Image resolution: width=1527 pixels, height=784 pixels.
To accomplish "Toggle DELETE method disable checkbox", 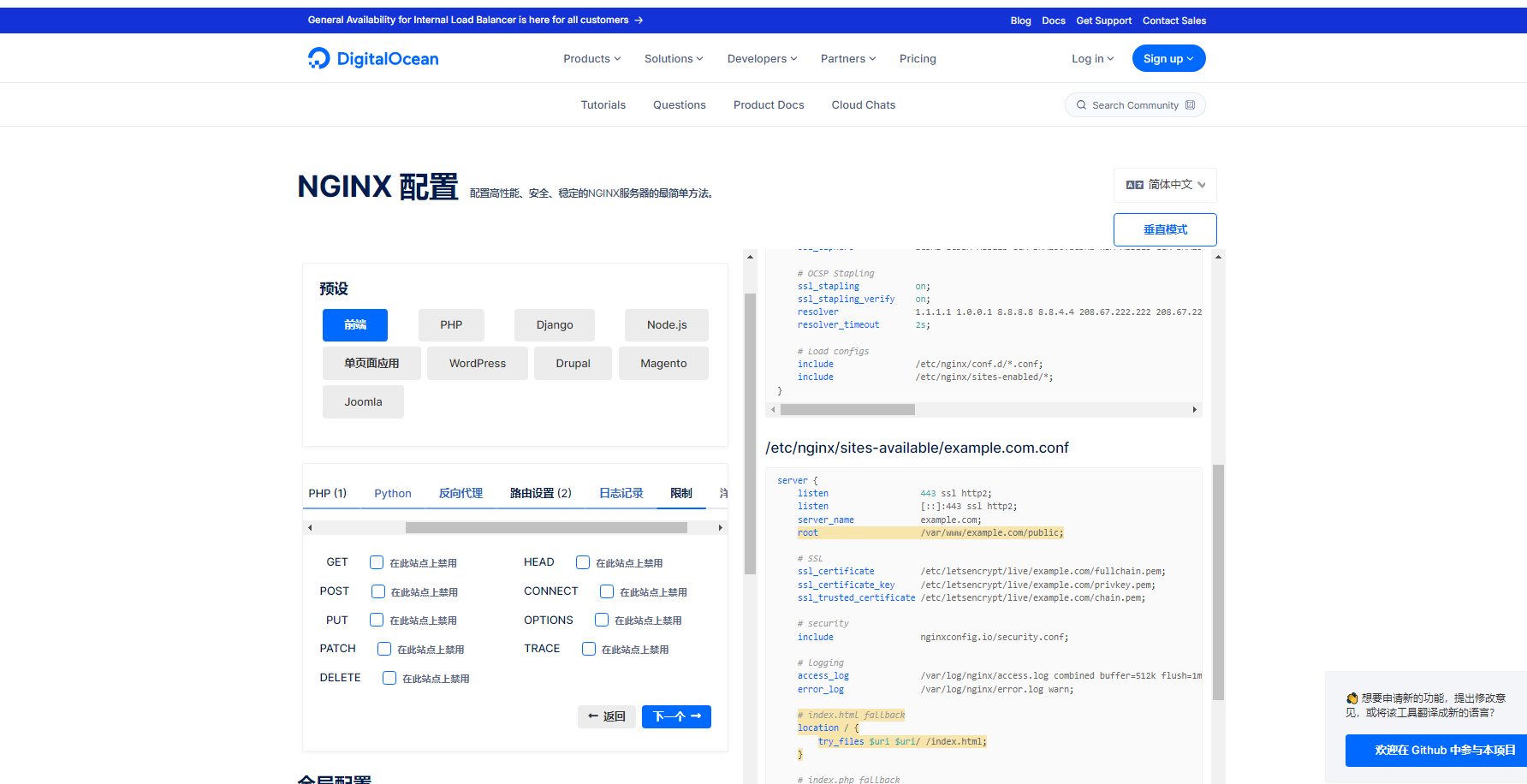I will 389,678.
